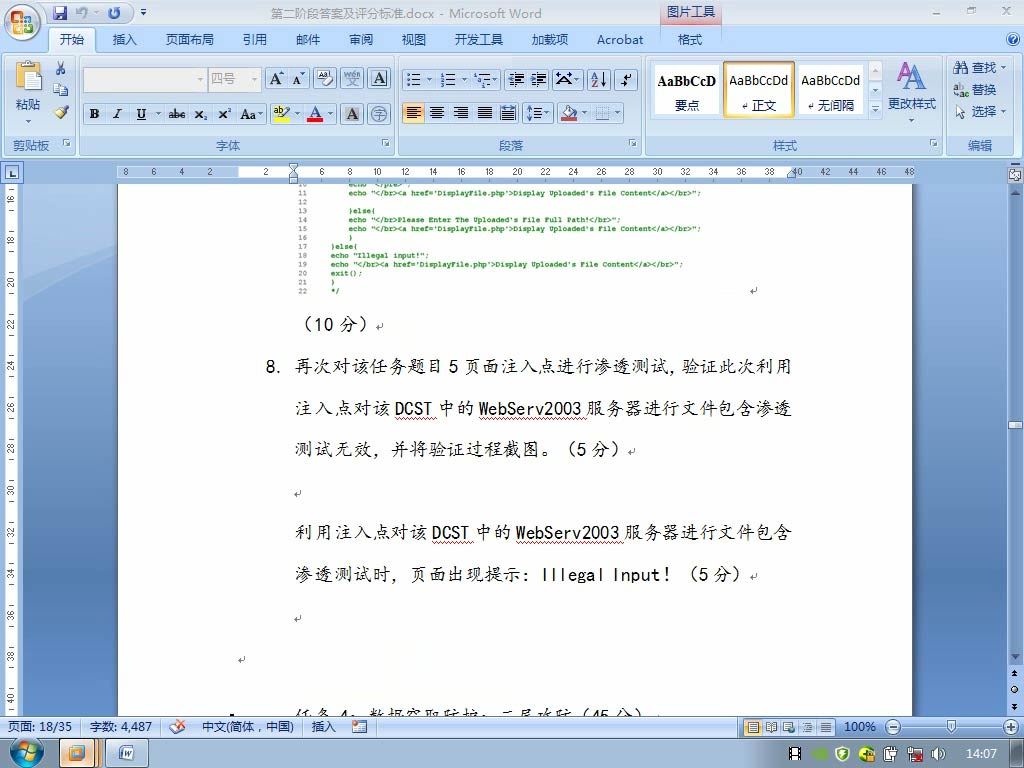
Task: Apply red font color A
Action: [x=315, y=114]
